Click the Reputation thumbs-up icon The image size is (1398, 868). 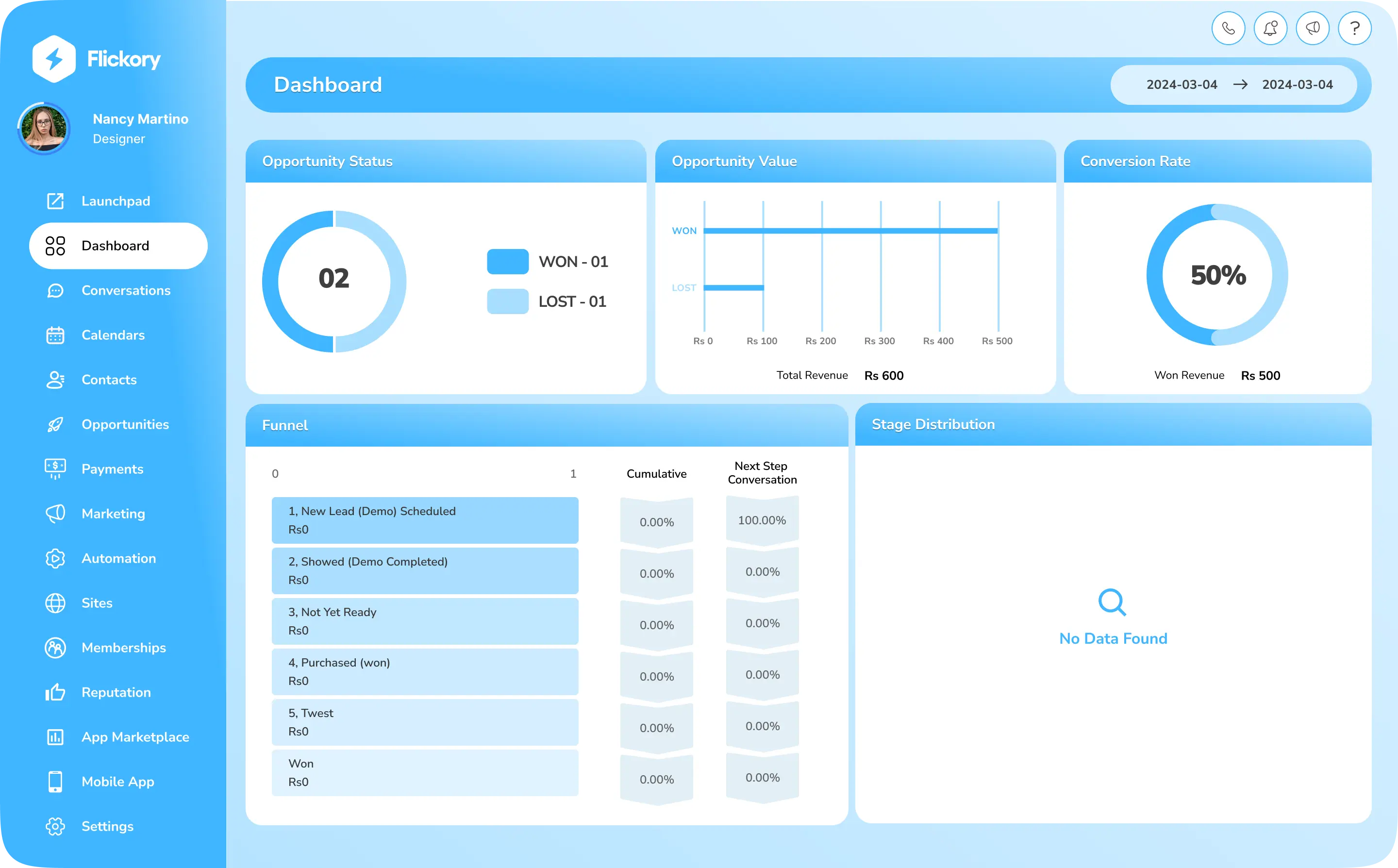[55, 692]
